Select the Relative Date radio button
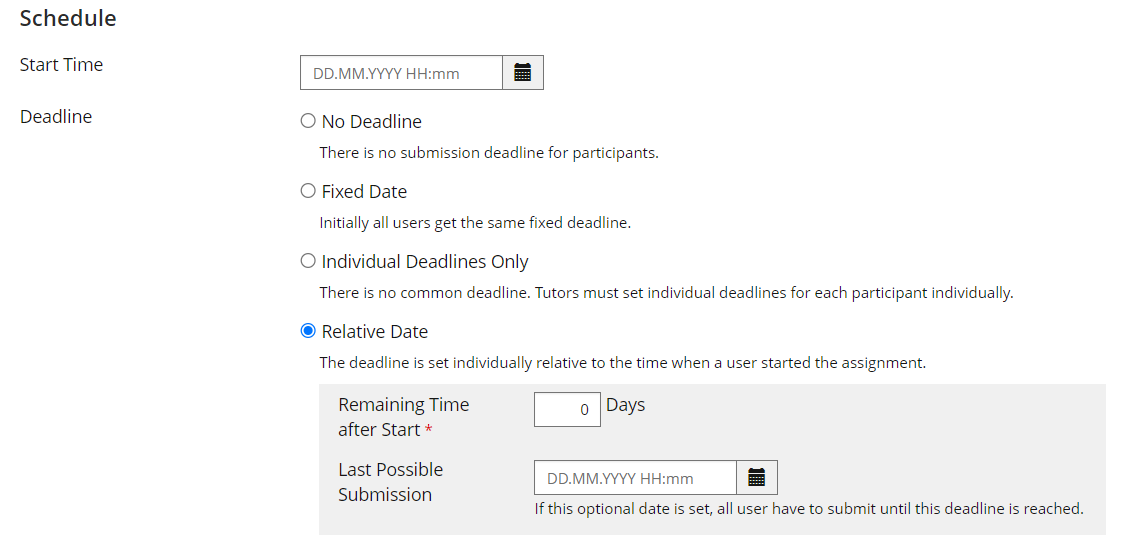This screenshot has height=545, width=1123. tap(308, 331)
